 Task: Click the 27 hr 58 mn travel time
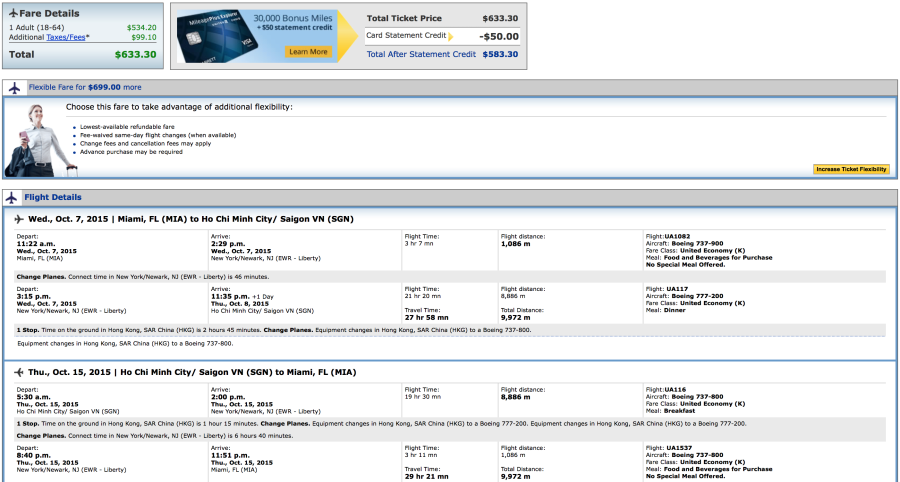coord(426,317)
